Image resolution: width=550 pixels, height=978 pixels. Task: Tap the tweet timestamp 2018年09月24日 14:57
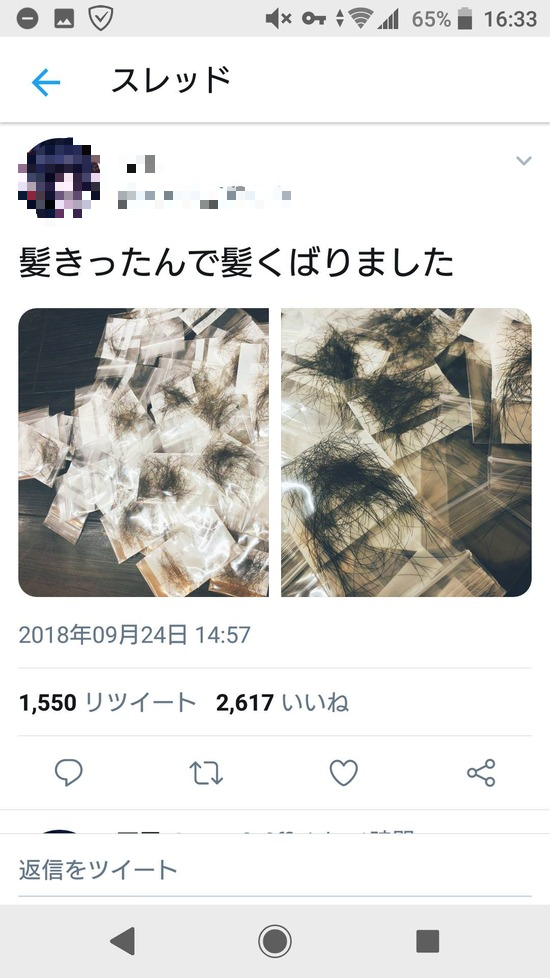pyautogui.click(x=135, y=635)
